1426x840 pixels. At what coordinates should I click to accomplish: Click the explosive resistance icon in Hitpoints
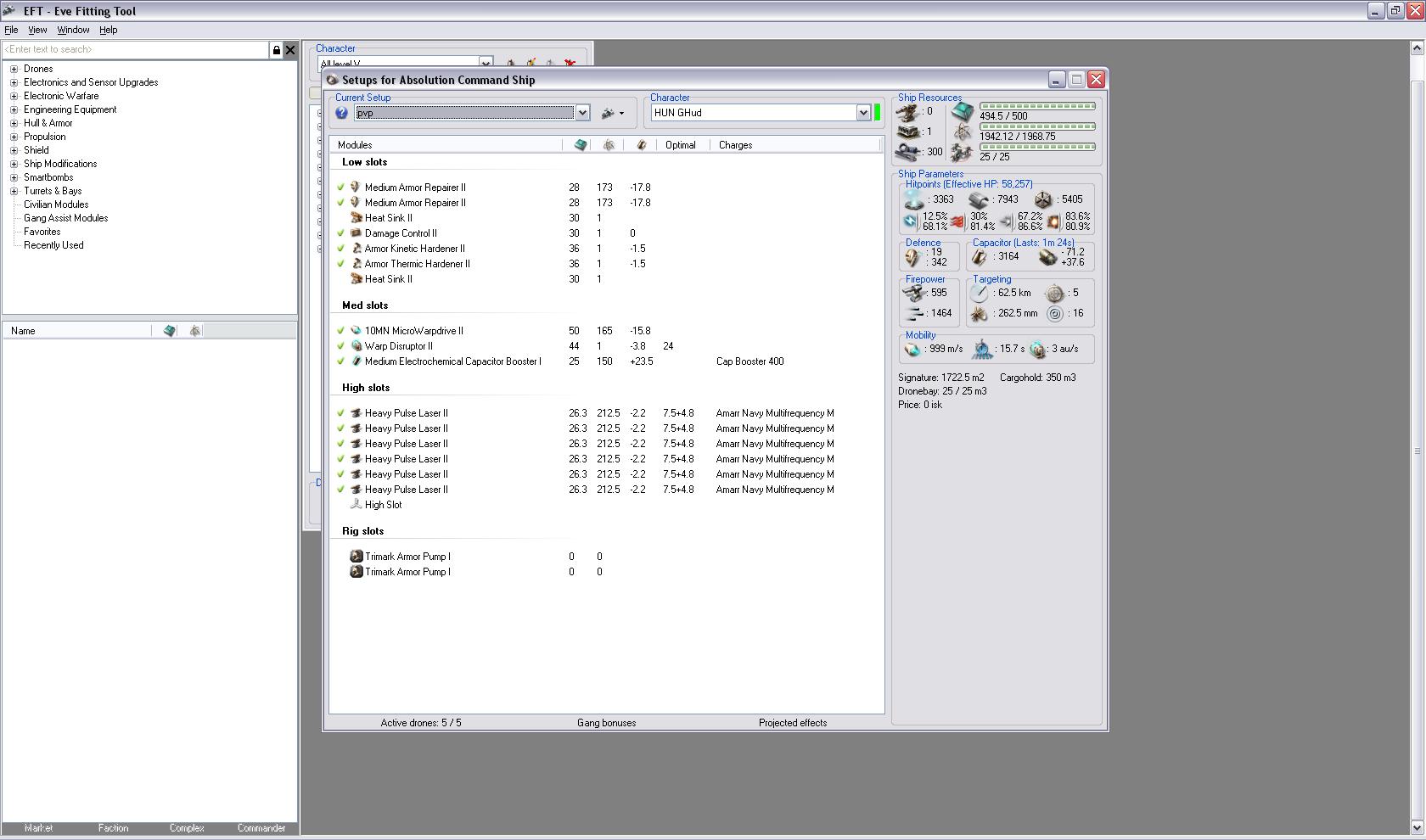click(1053, 221)
